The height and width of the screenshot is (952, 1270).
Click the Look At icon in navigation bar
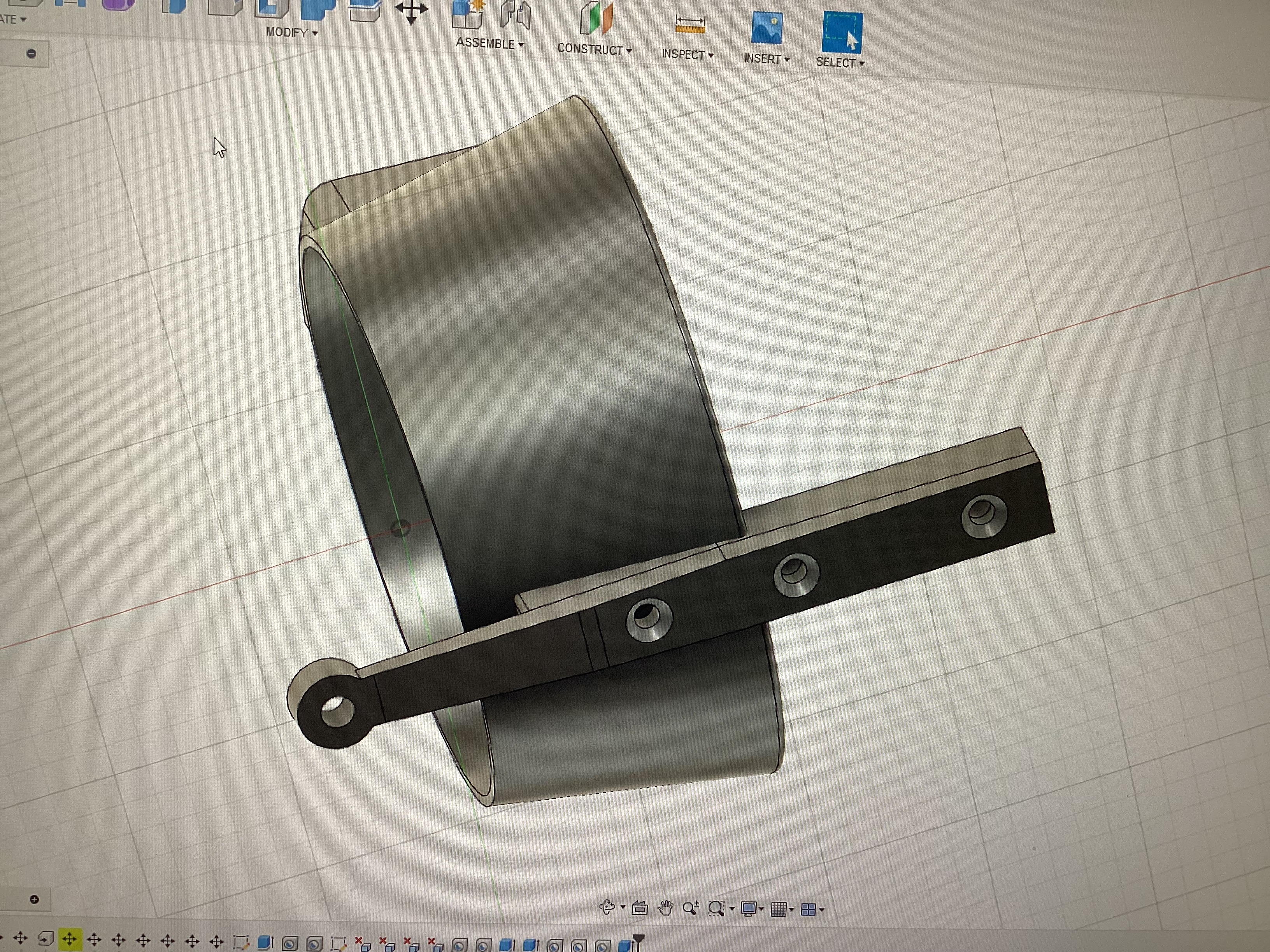tap(640, 908)
